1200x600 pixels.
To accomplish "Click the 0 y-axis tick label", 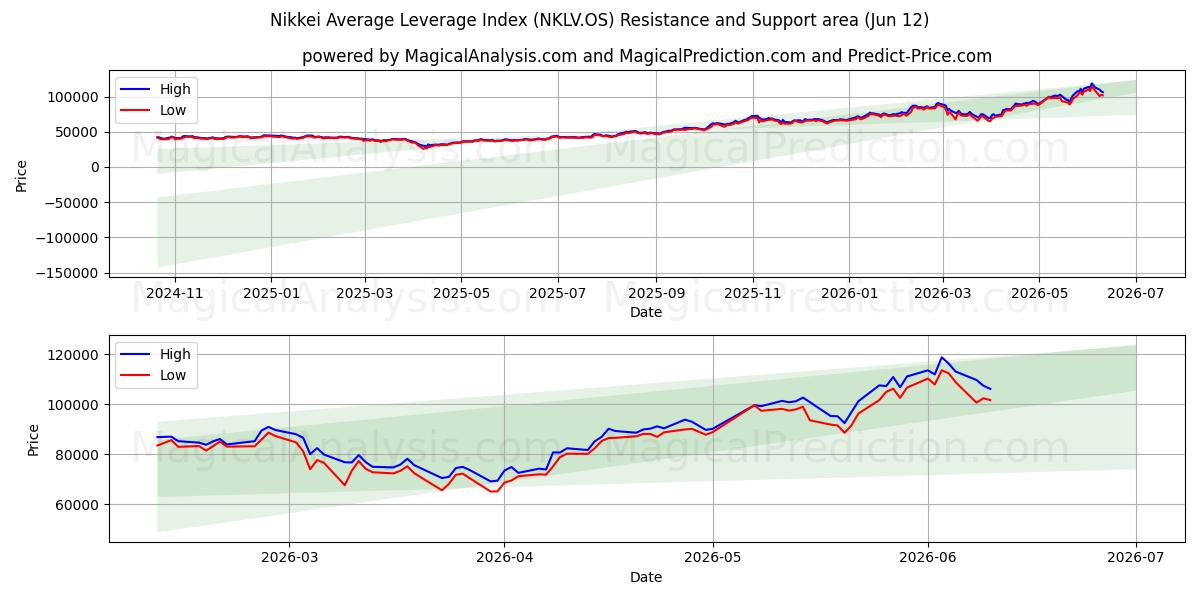I will coord(97,167).
